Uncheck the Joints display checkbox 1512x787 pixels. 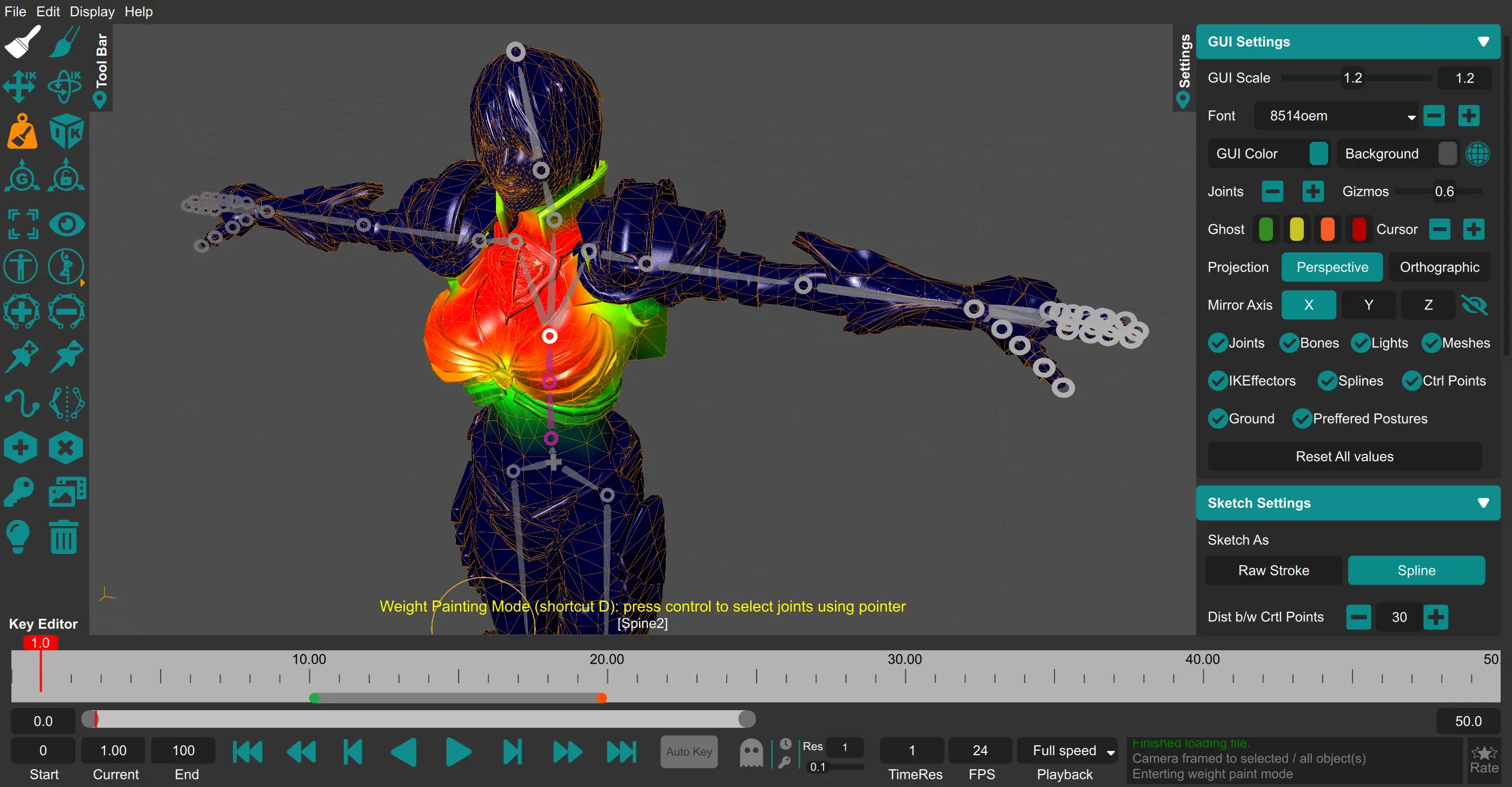(x=1218, y=343)
